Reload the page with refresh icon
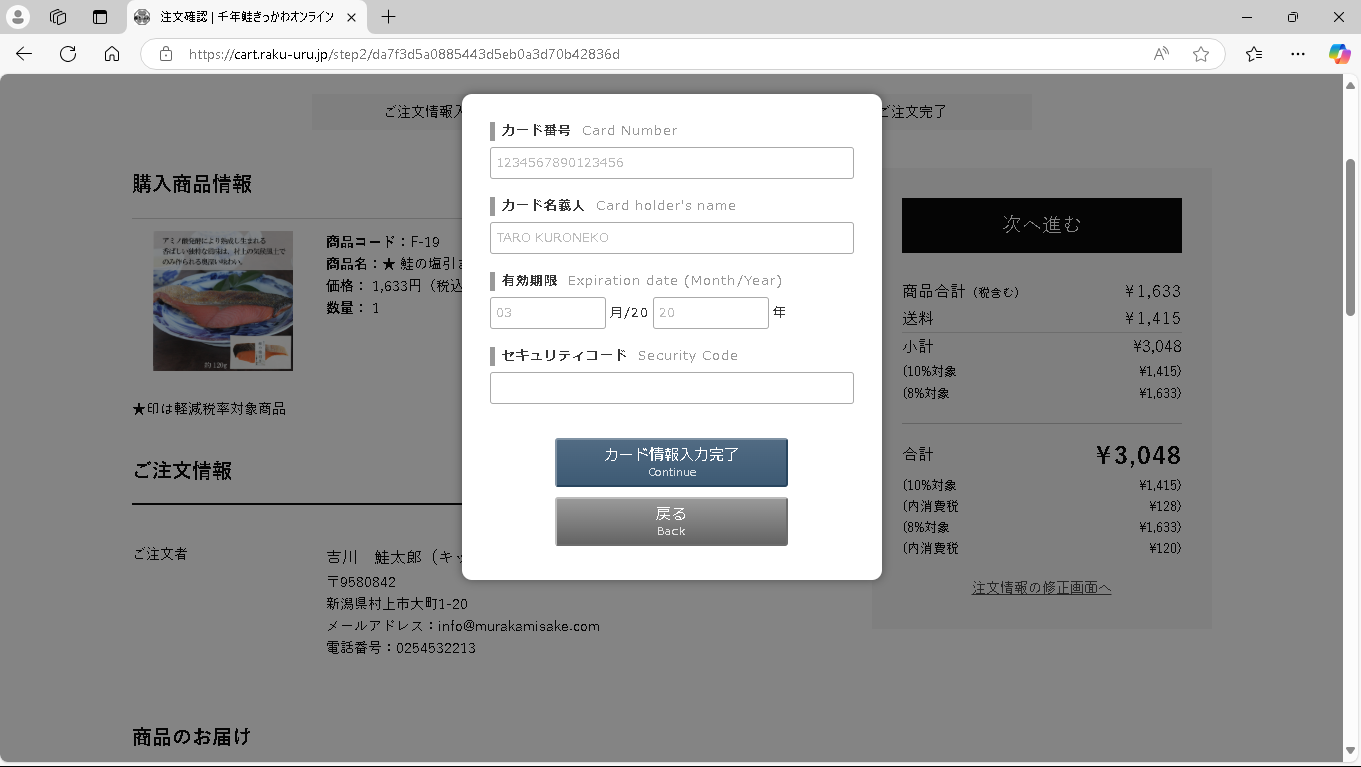The width and height of the screenshot is (1361, 767). [x=68, y=54]
